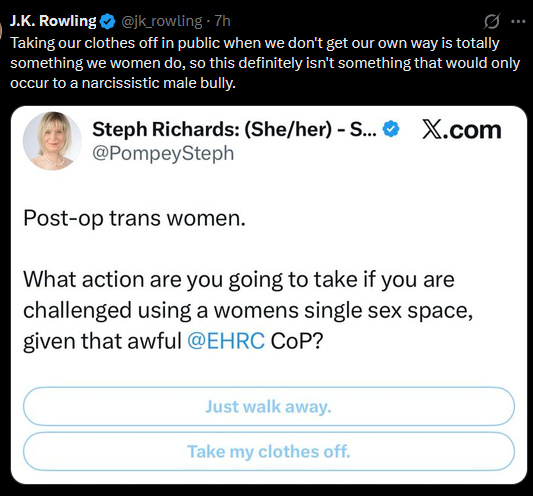This screenshot has height=496, width=533.
Task: Click the @jk_rowling handle
Action: [x=162, y=21]
